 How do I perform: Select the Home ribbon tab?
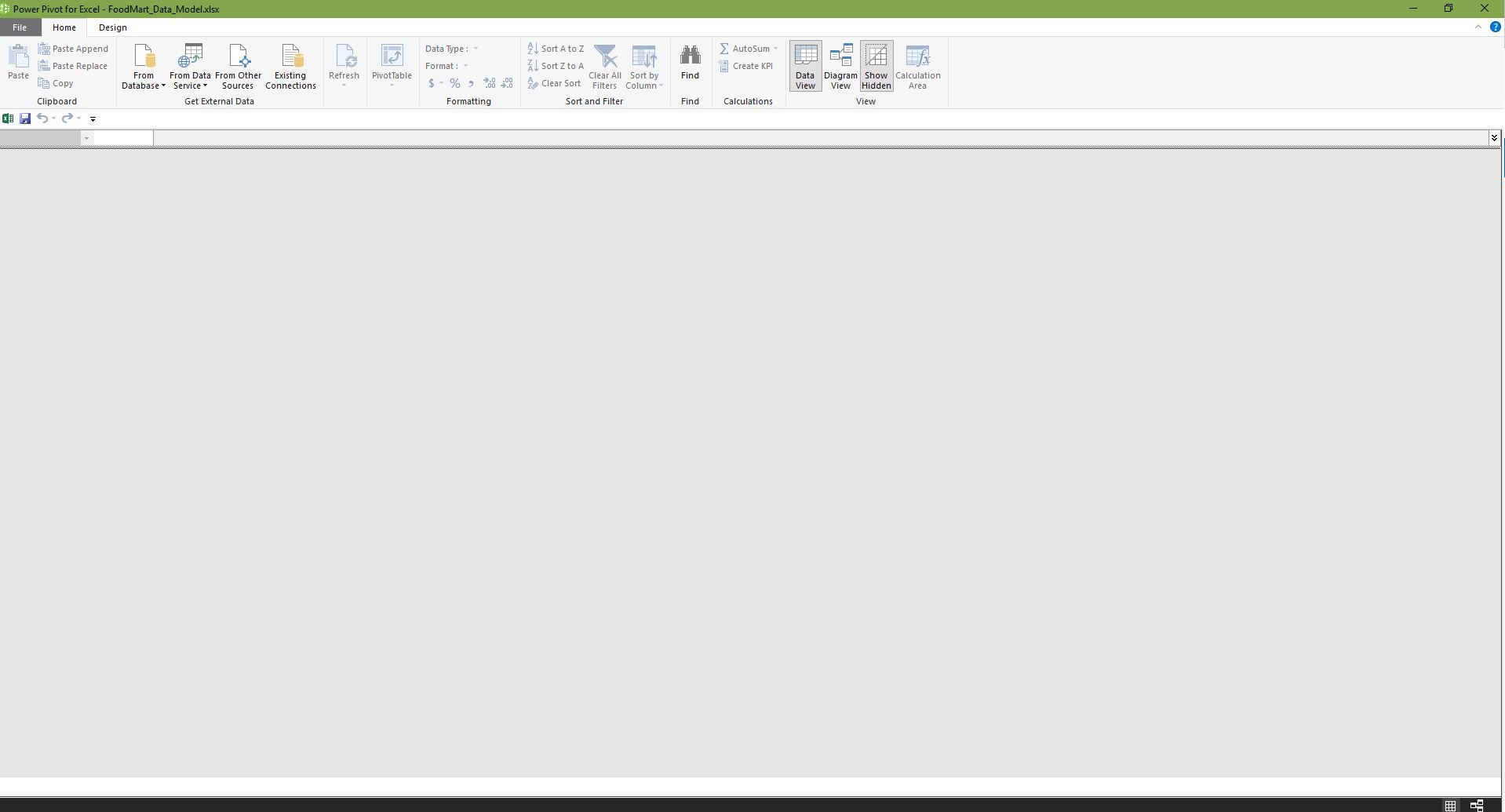[x=64, y=27]
